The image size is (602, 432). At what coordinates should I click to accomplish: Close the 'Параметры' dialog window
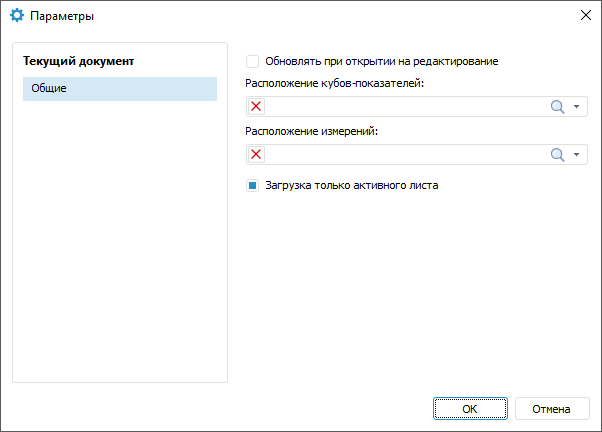pyautogui.click(x=585, y=16)
